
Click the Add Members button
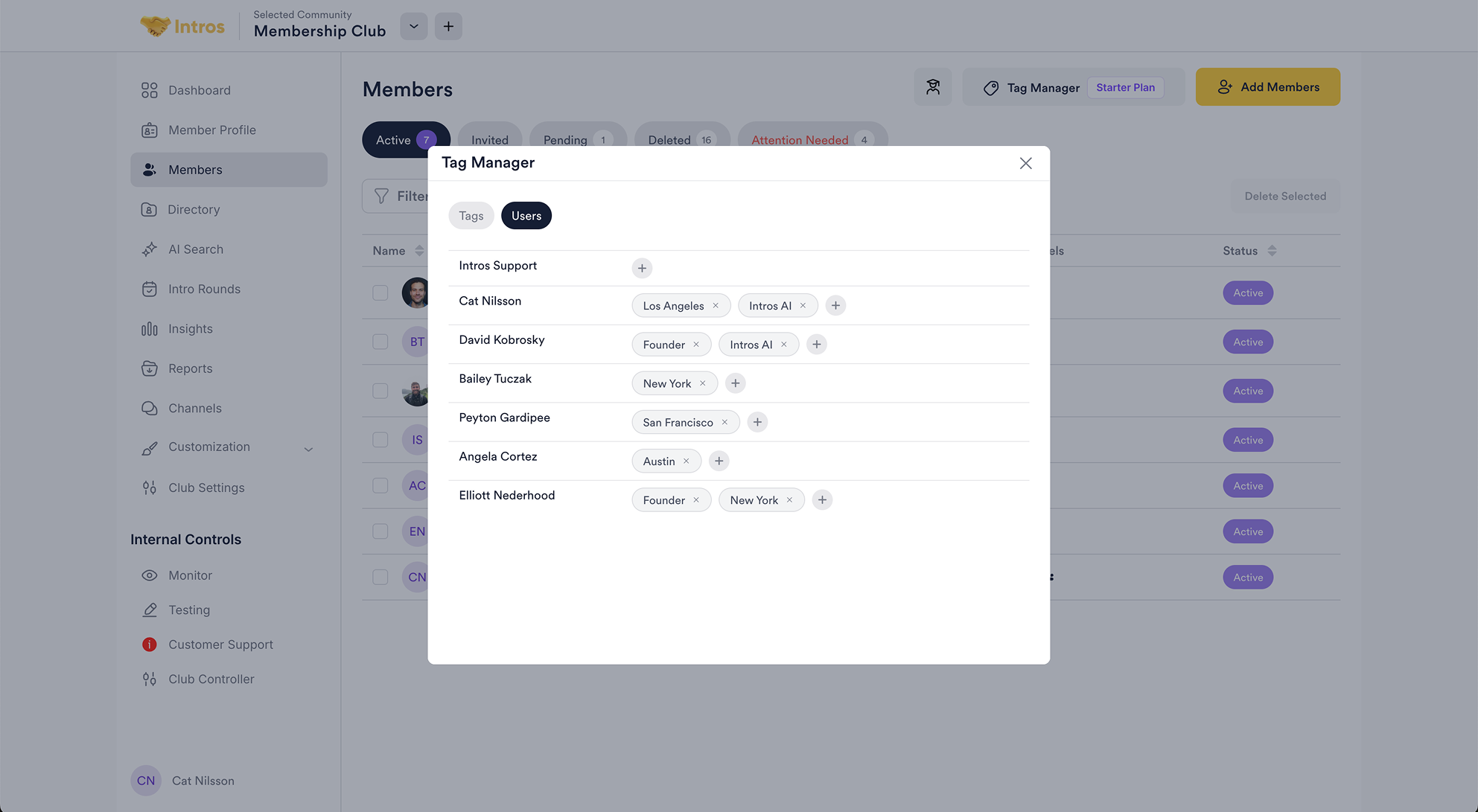(1267, 87)
